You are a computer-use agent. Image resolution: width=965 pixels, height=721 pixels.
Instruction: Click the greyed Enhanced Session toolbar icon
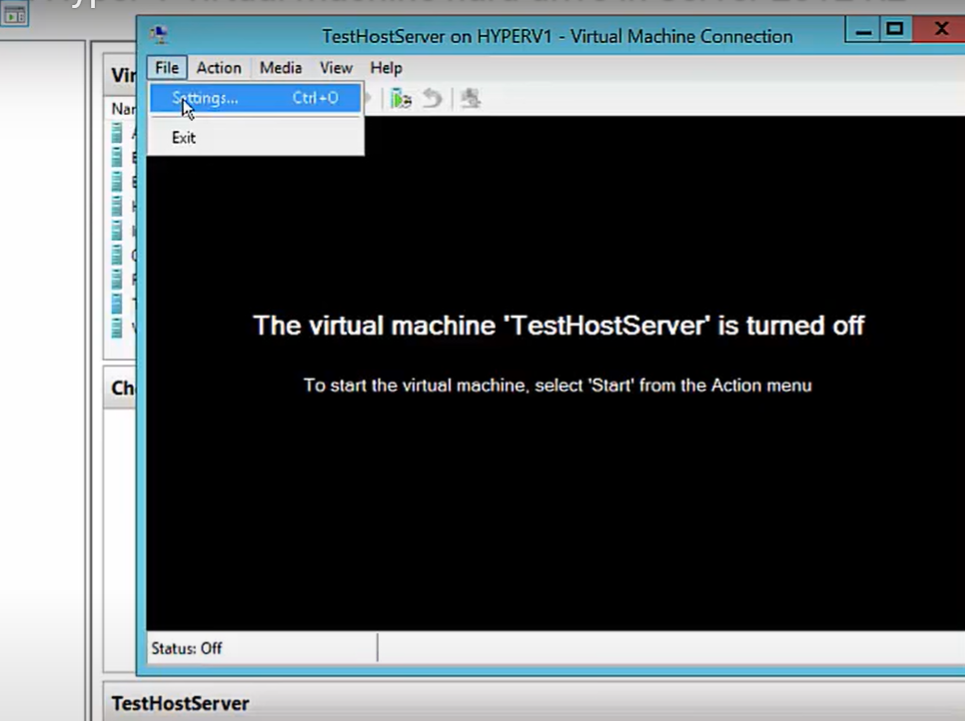[471, 98]
